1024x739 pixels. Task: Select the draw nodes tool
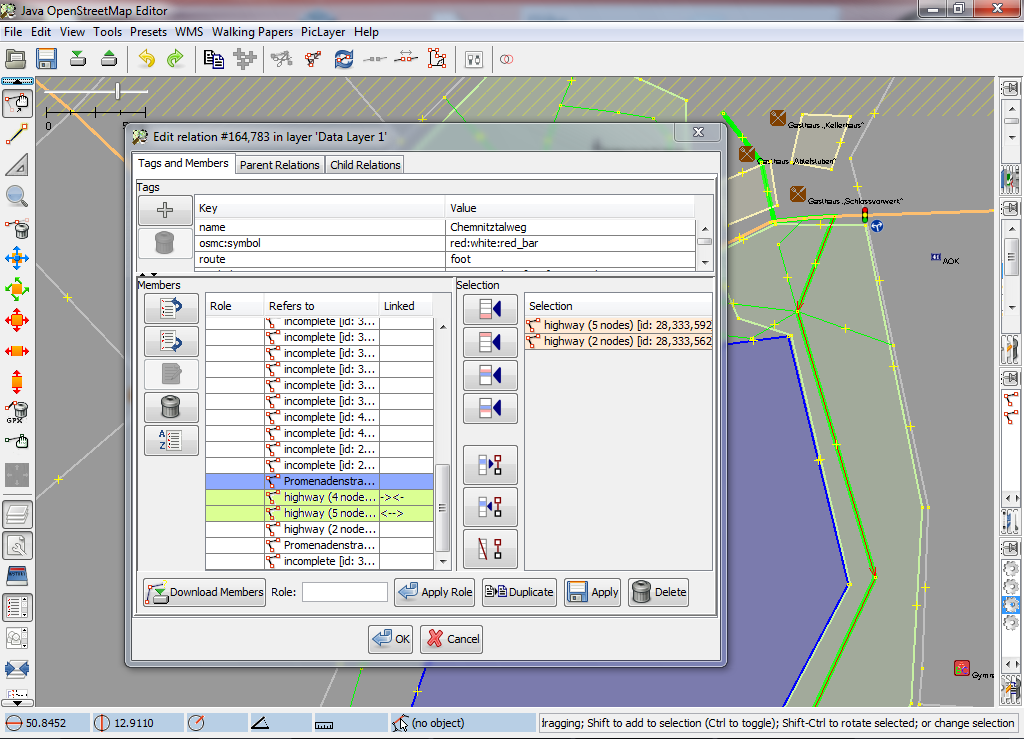17,133
